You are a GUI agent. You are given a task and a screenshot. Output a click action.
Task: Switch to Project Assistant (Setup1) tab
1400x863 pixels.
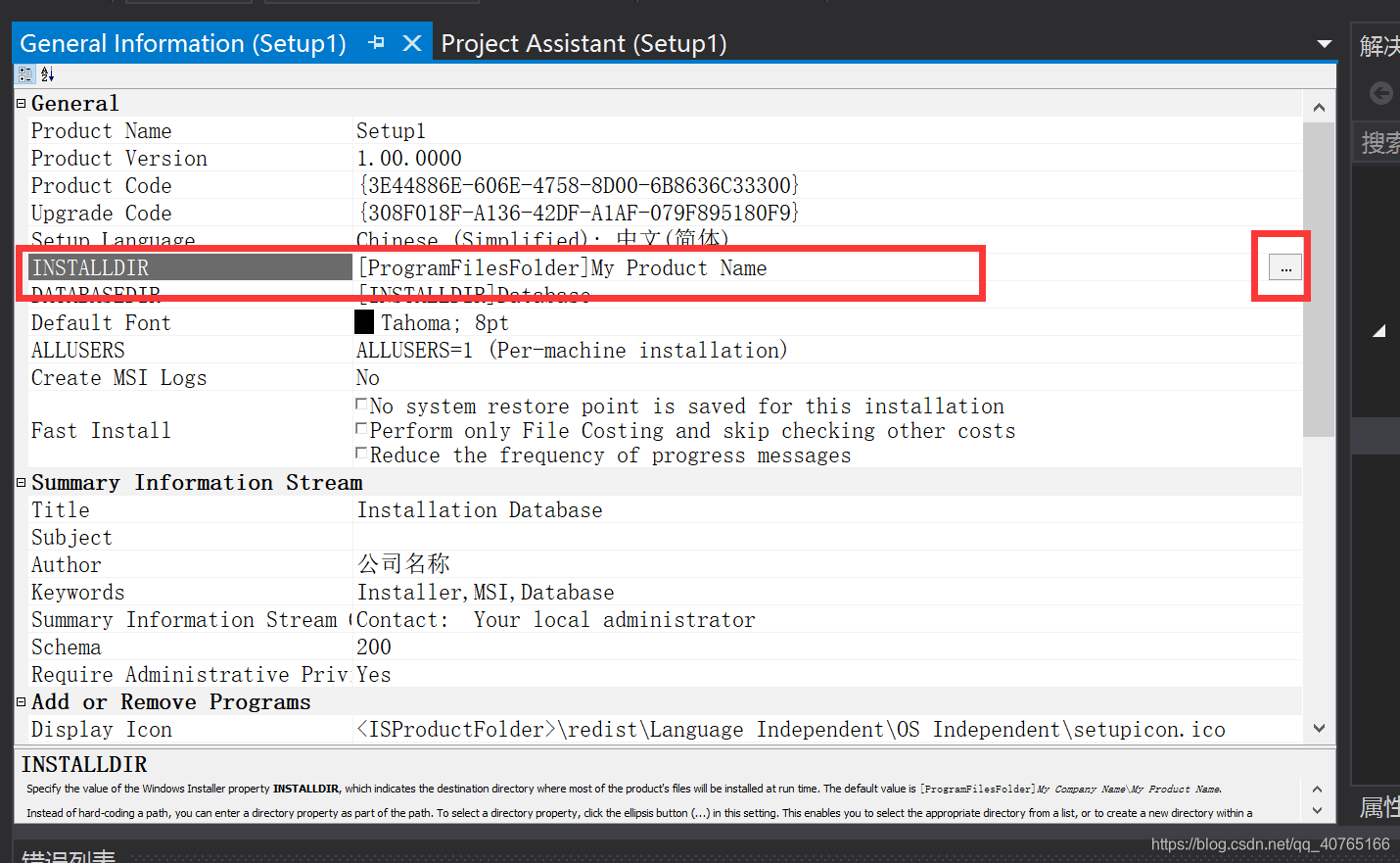583,44
